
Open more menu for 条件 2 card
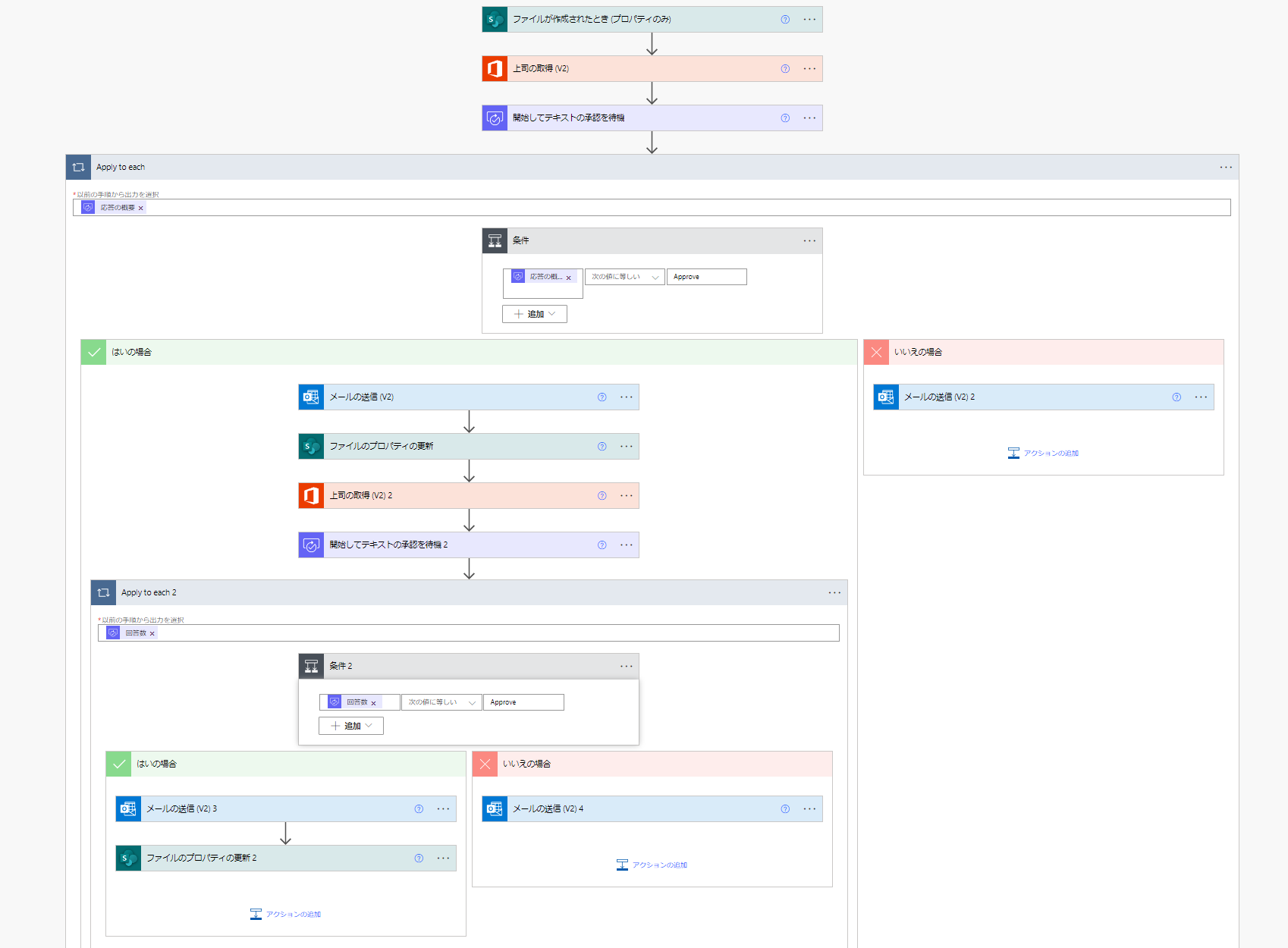[626, 667]
